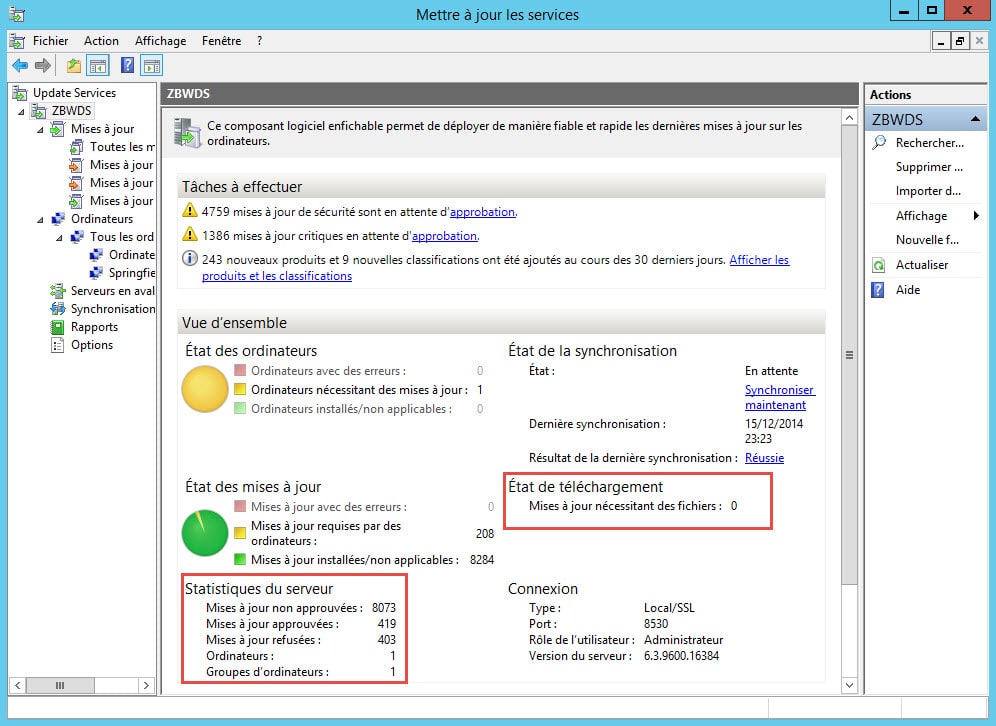Click the green Actualiser refresh icon
The height and width of the screenshot is (726, 996).
(879, 265)
